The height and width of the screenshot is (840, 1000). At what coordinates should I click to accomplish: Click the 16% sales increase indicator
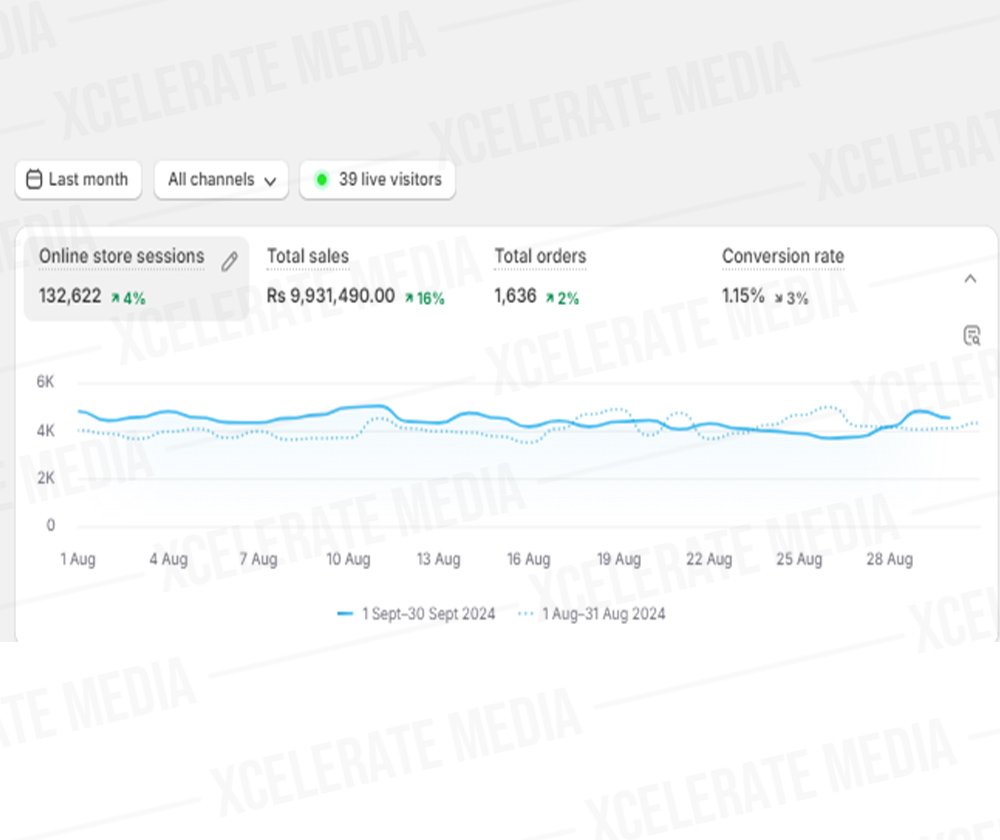425,298
